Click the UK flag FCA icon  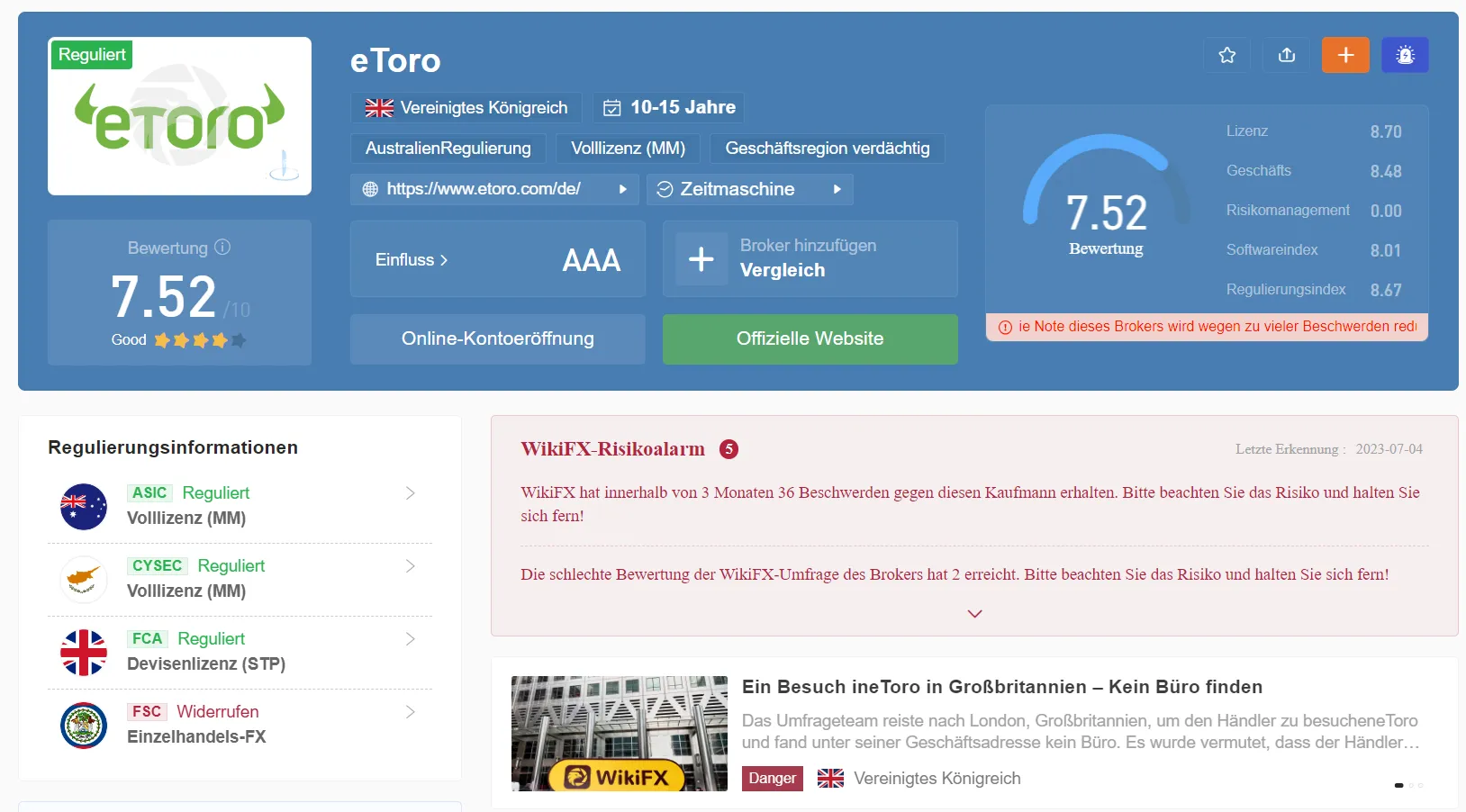(84, 652)
